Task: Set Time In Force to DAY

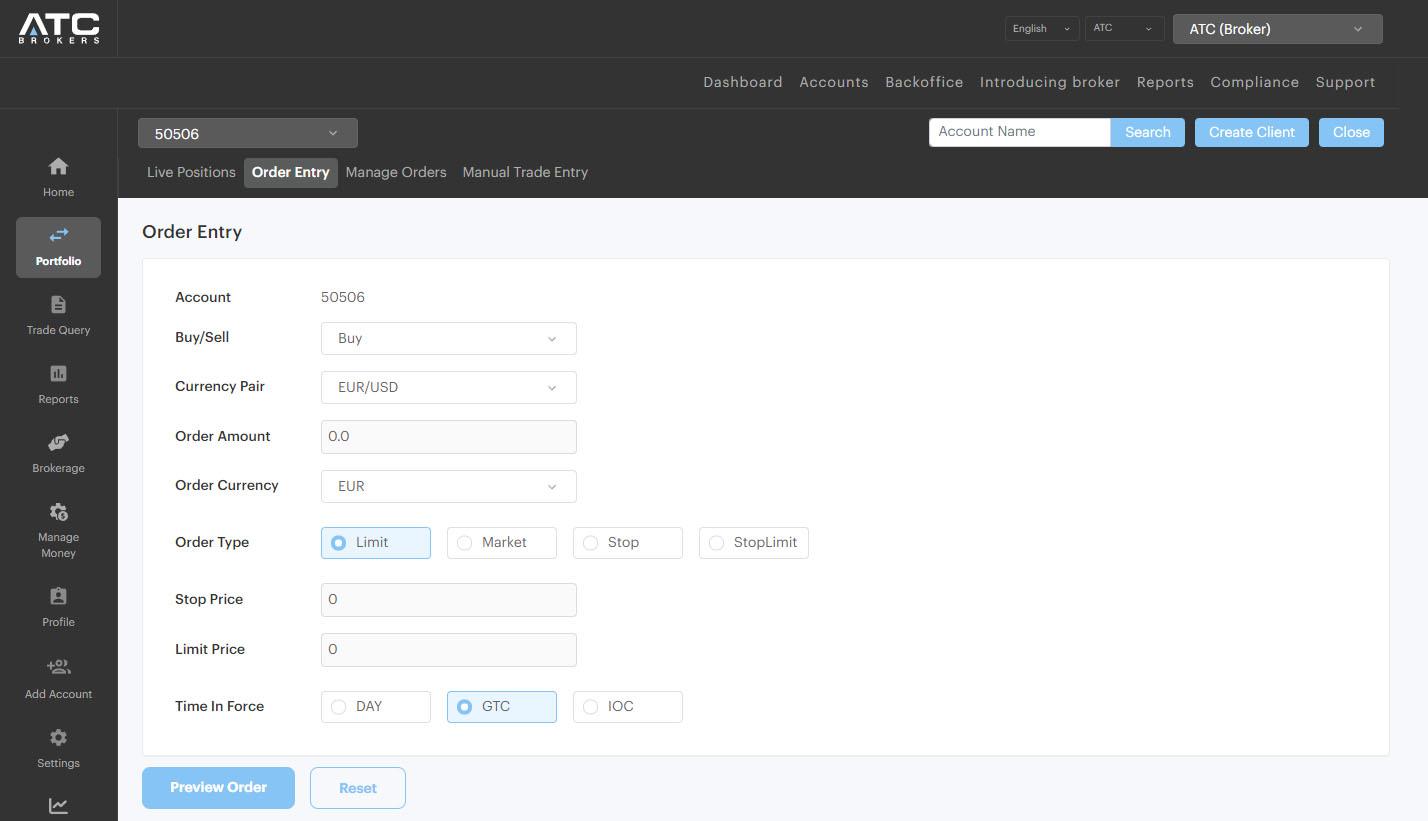Action: 375,707
